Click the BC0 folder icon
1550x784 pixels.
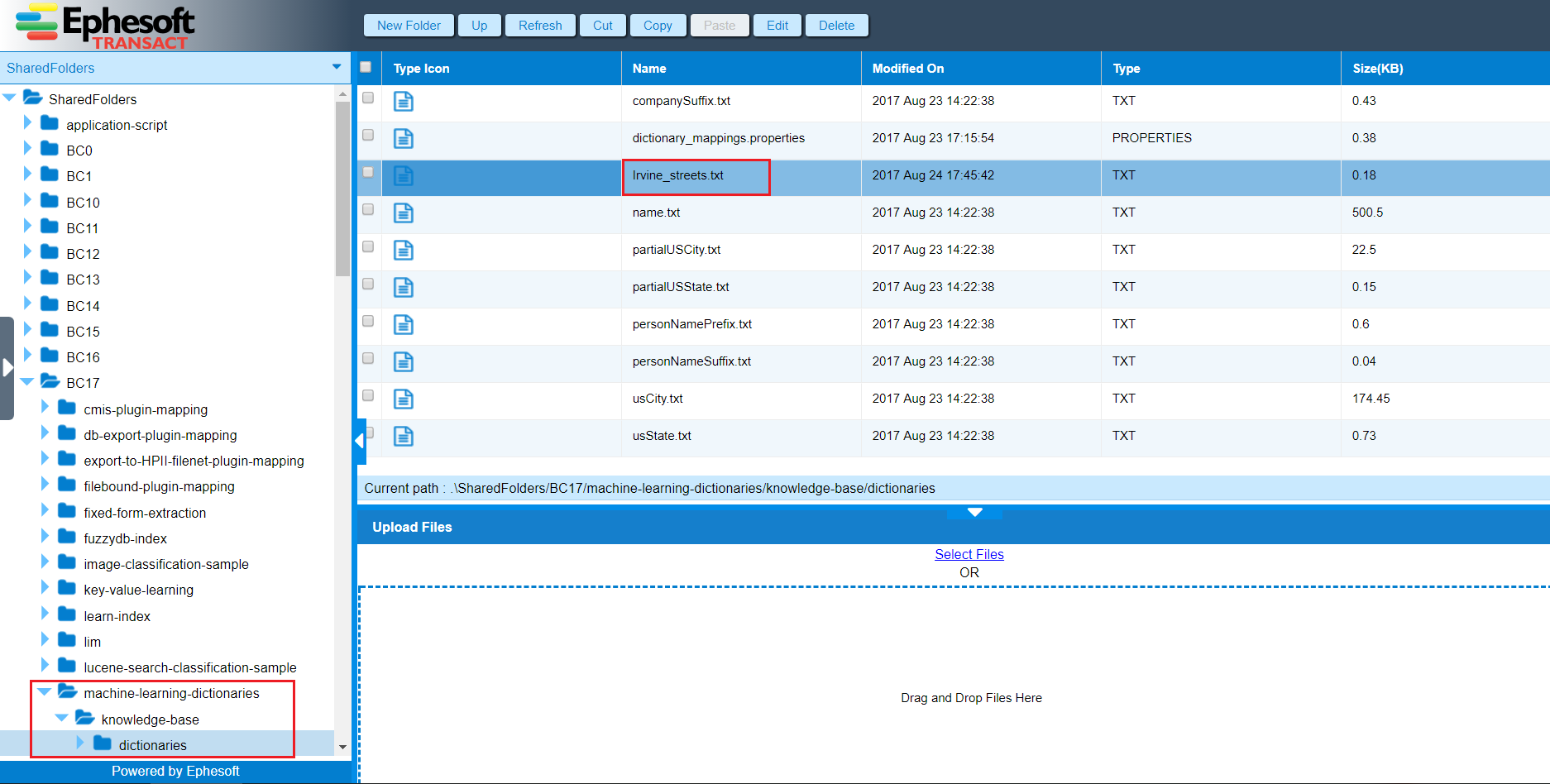coord(50,149)
